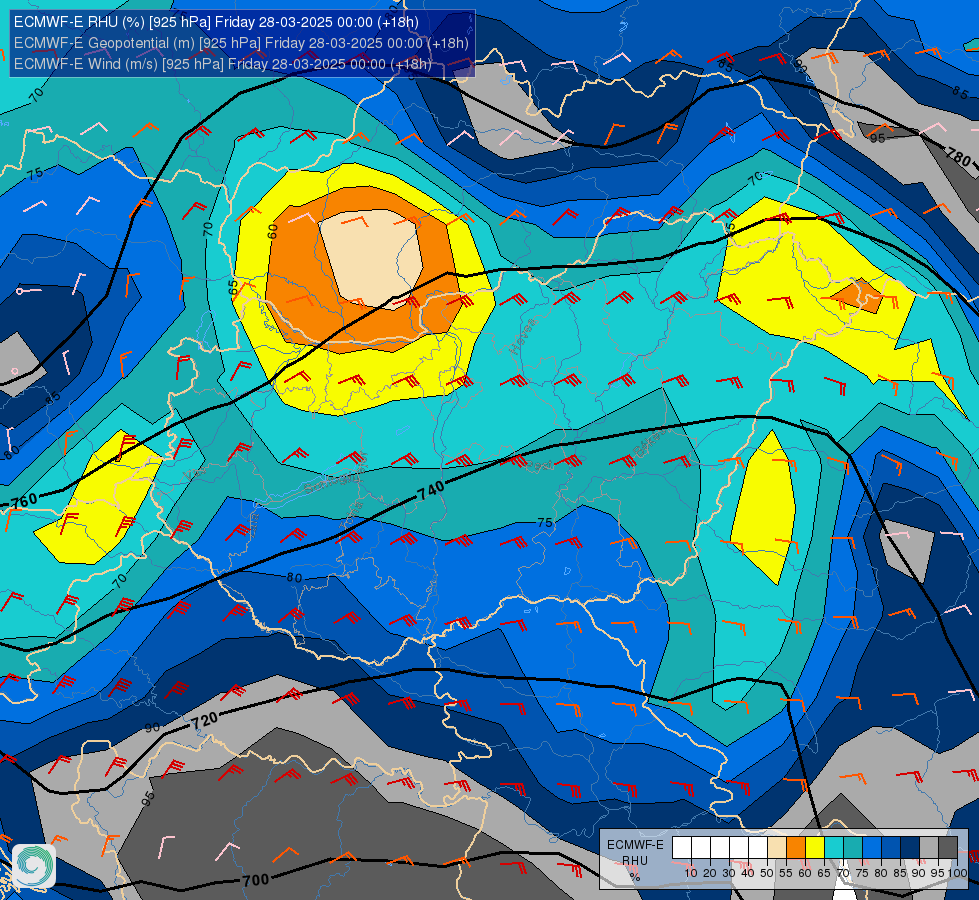Click the 780 geopotential contour label

958,156
